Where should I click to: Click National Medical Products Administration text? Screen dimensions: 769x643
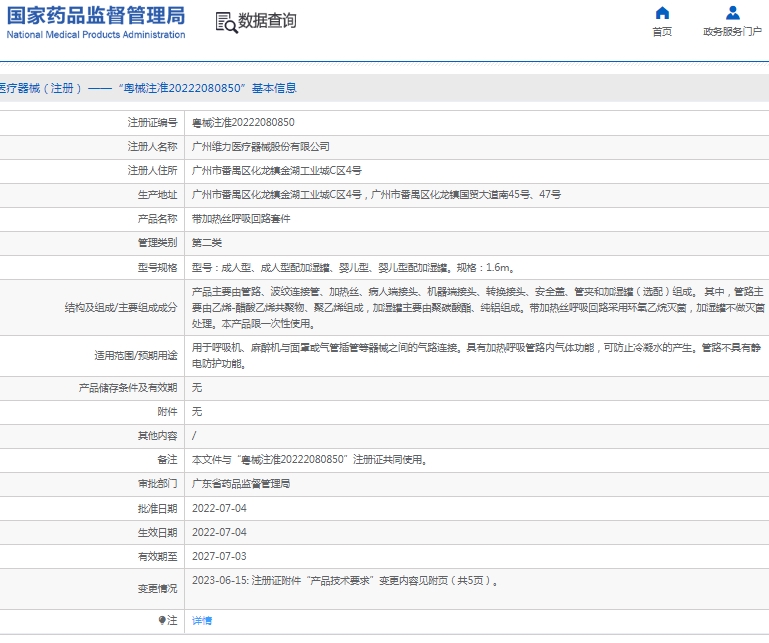pyautogui.click(x=96, y=35)
